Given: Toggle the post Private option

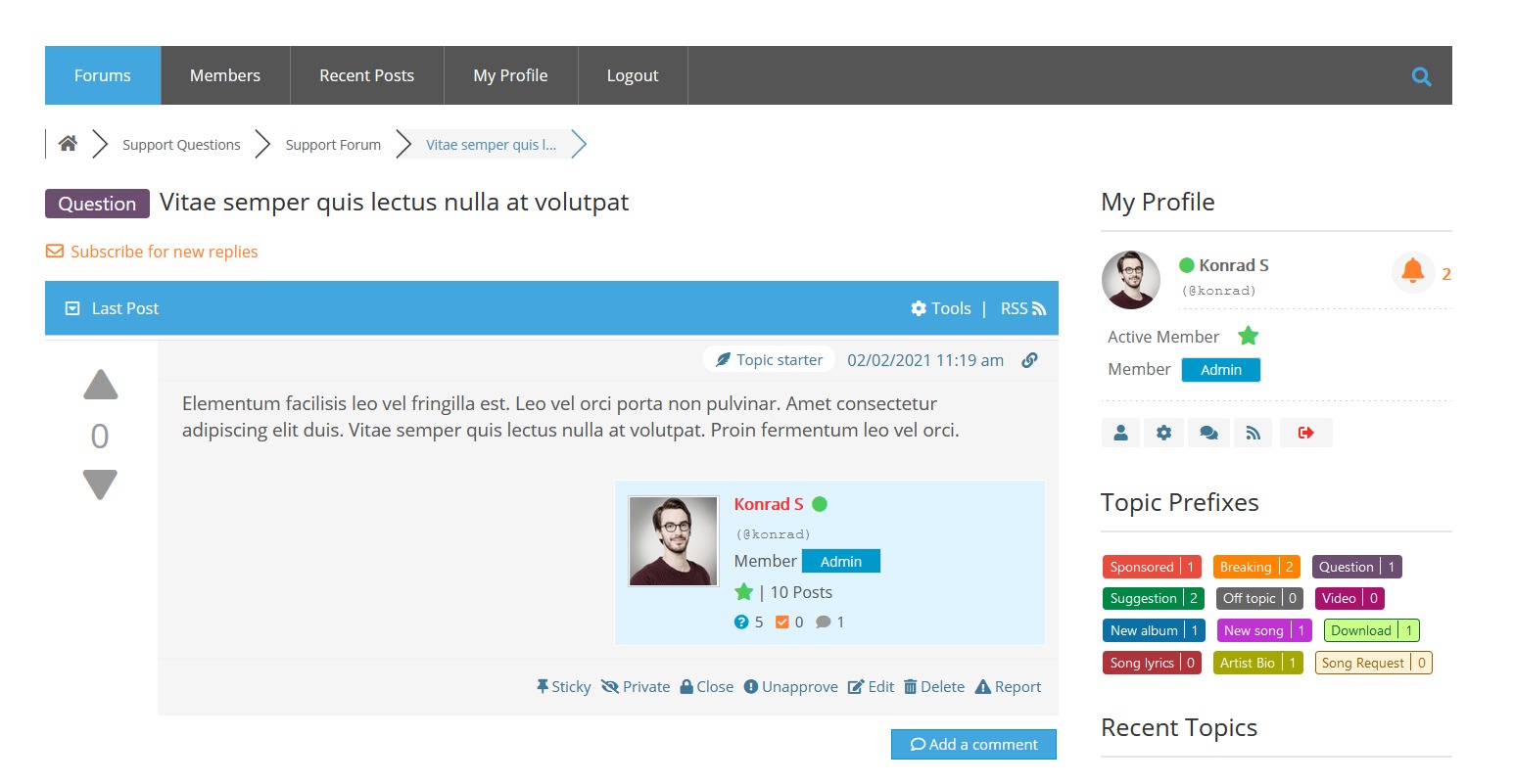Looking at the screenshot, I should (x=636, y=687).
